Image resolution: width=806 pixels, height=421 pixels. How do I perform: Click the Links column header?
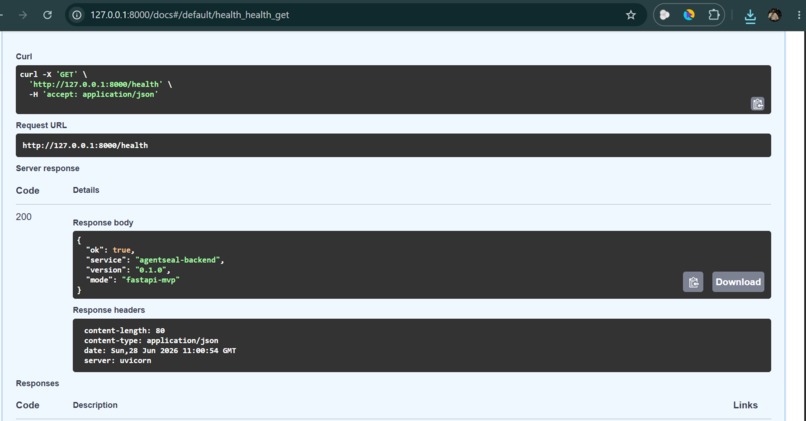click(x=745, y=405)
